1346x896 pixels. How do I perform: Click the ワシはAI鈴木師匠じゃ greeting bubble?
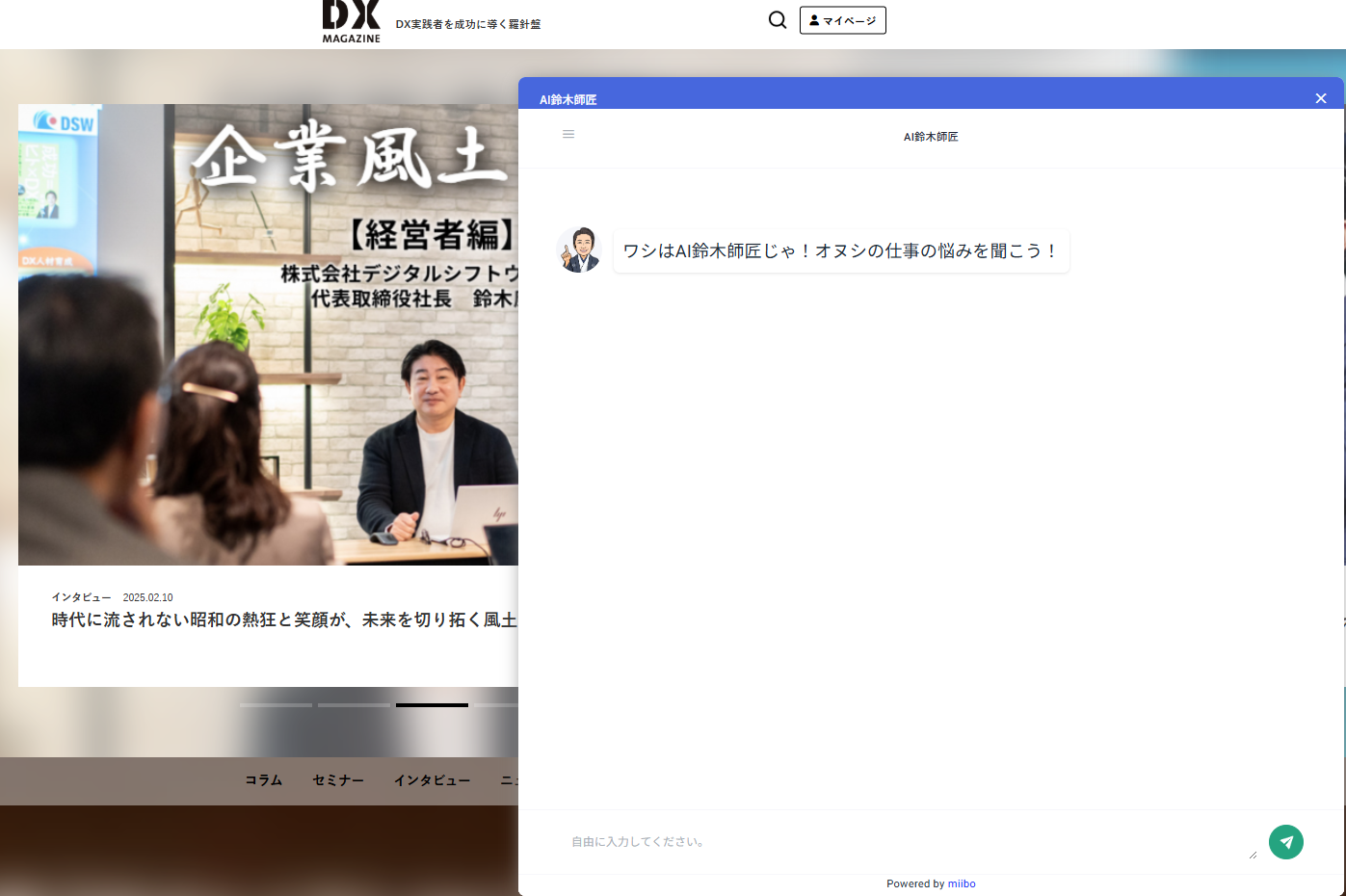pos(840,251)
